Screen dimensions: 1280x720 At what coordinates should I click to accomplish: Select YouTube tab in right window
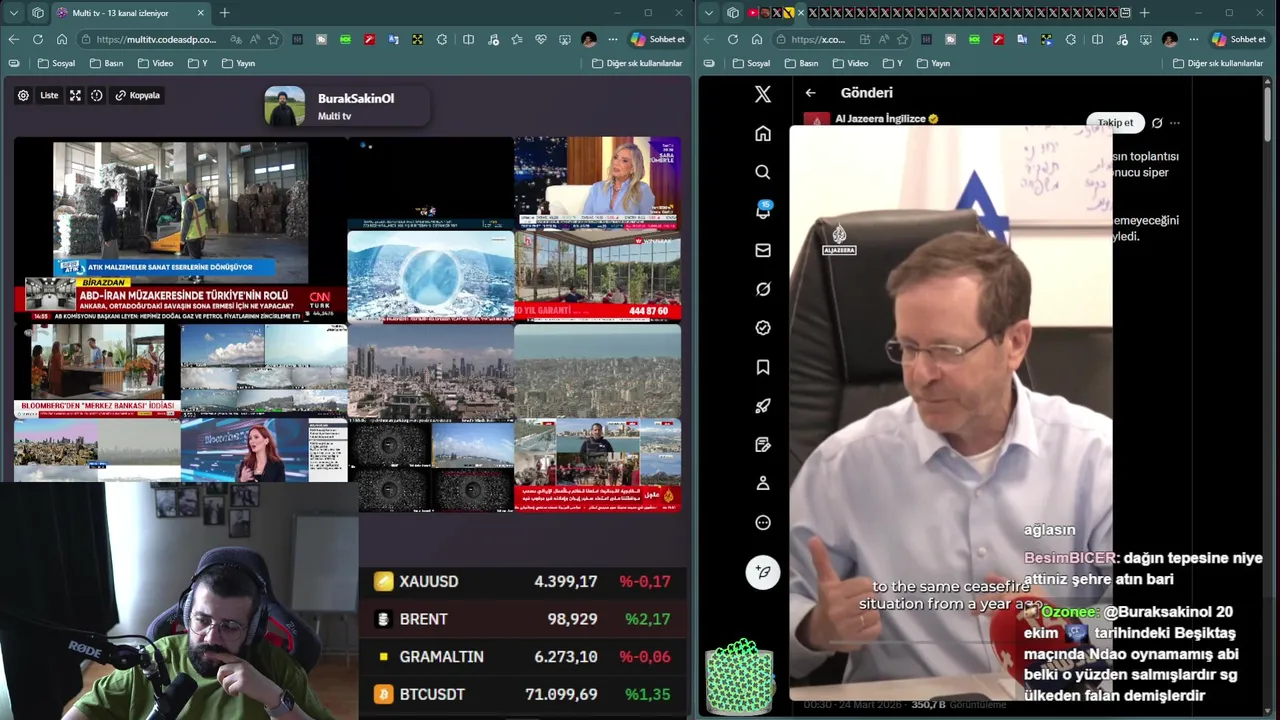753,13
